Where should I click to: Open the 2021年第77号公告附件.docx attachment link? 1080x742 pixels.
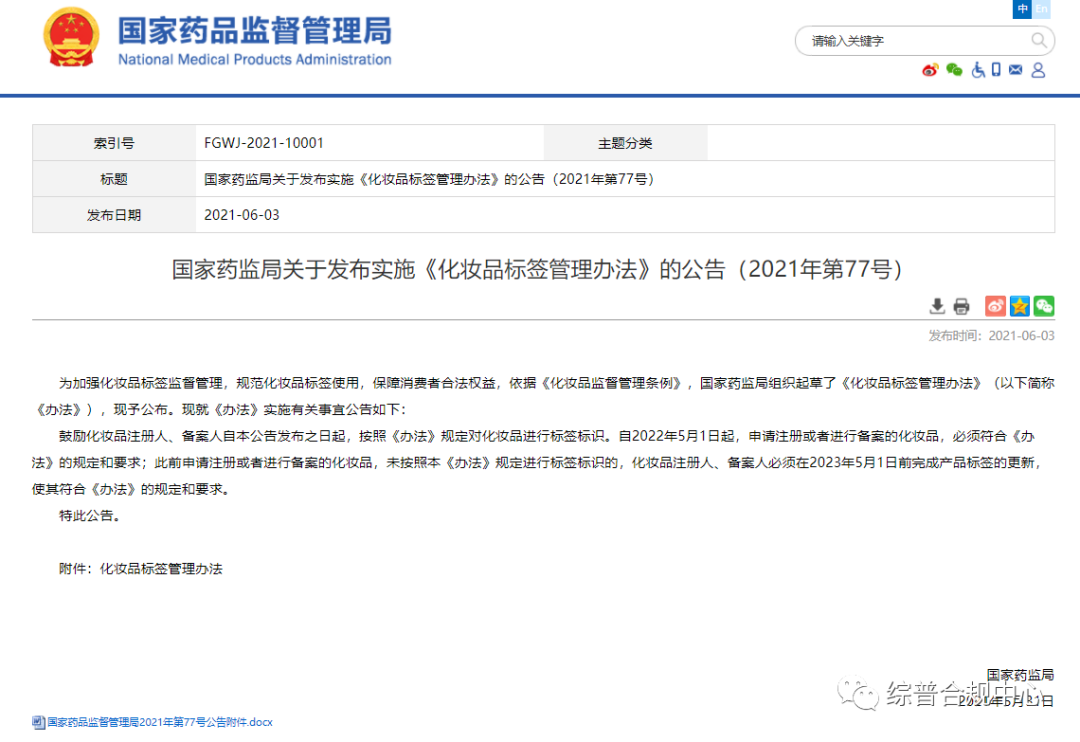pyautogui.click(x=159, y=722)
